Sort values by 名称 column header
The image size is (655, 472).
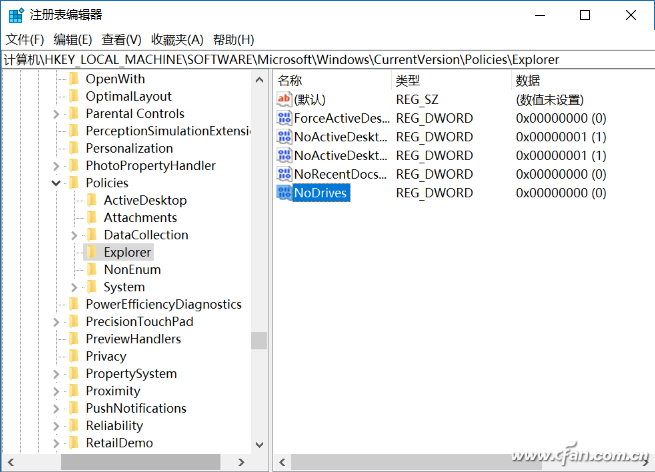[x=333, y=80]
